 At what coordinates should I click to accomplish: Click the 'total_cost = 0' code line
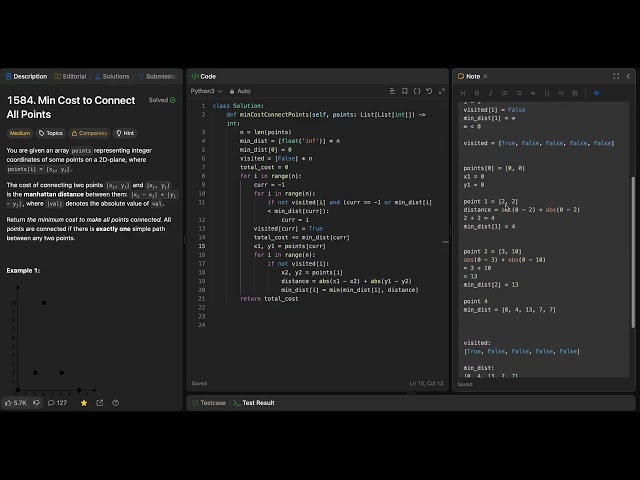tap(264, 167)
